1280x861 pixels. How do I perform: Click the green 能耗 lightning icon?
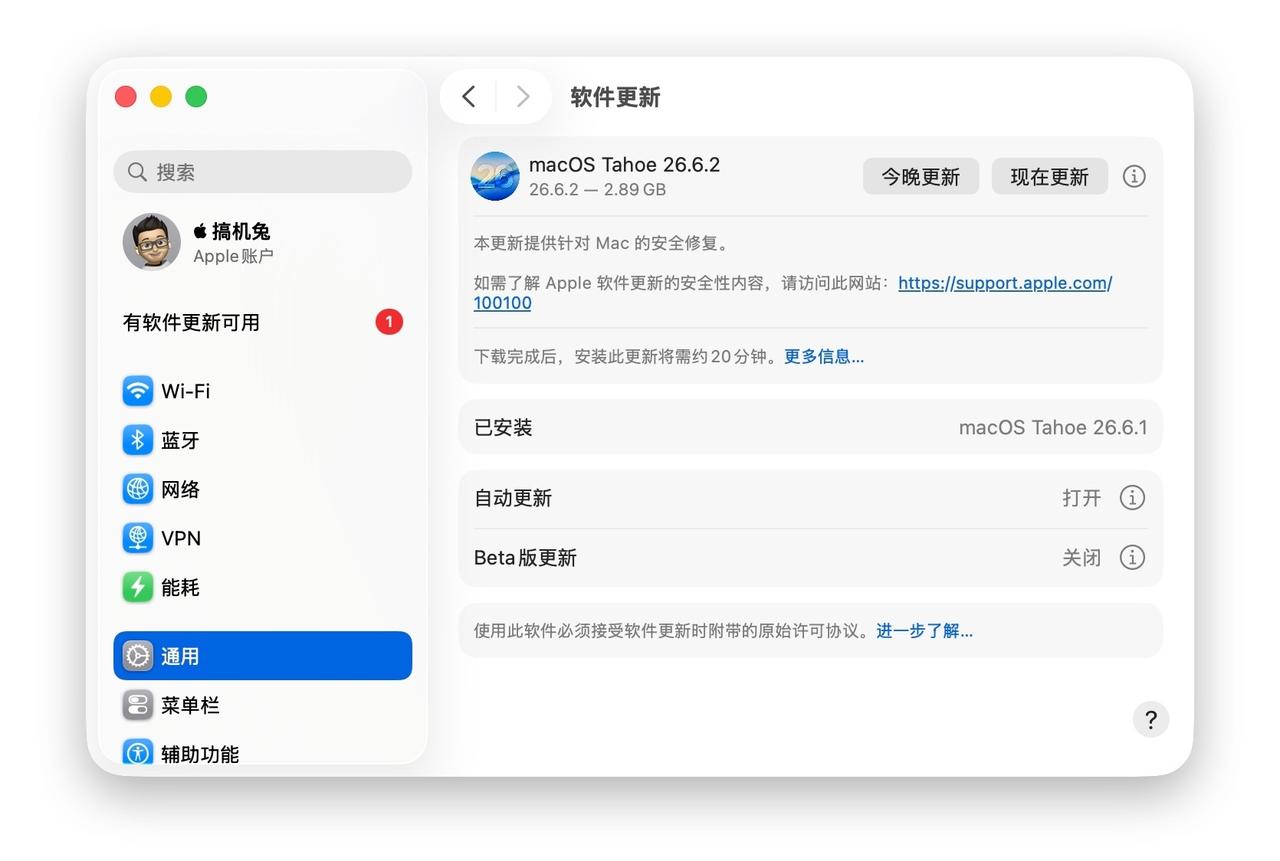pyautogui.click(x=138, y=587)
